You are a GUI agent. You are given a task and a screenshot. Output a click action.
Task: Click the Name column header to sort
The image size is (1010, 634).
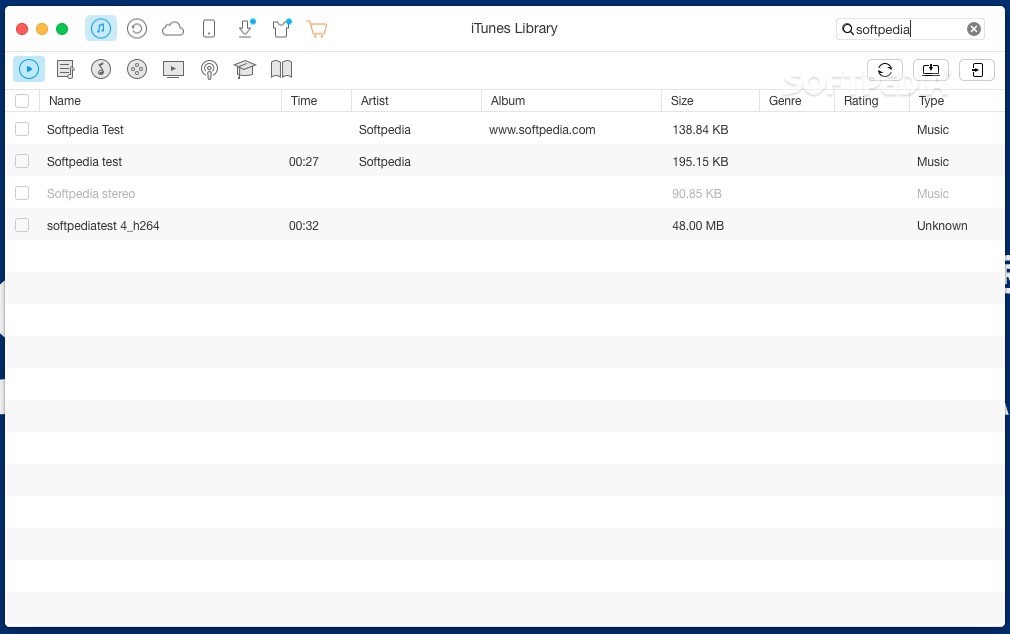pos(64,100)
